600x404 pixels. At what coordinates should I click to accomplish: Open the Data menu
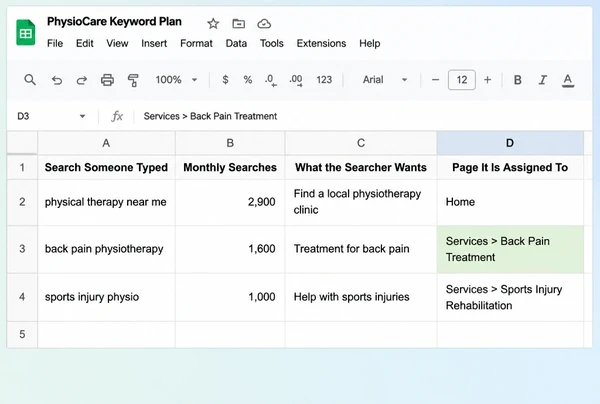tap(236, 43)
